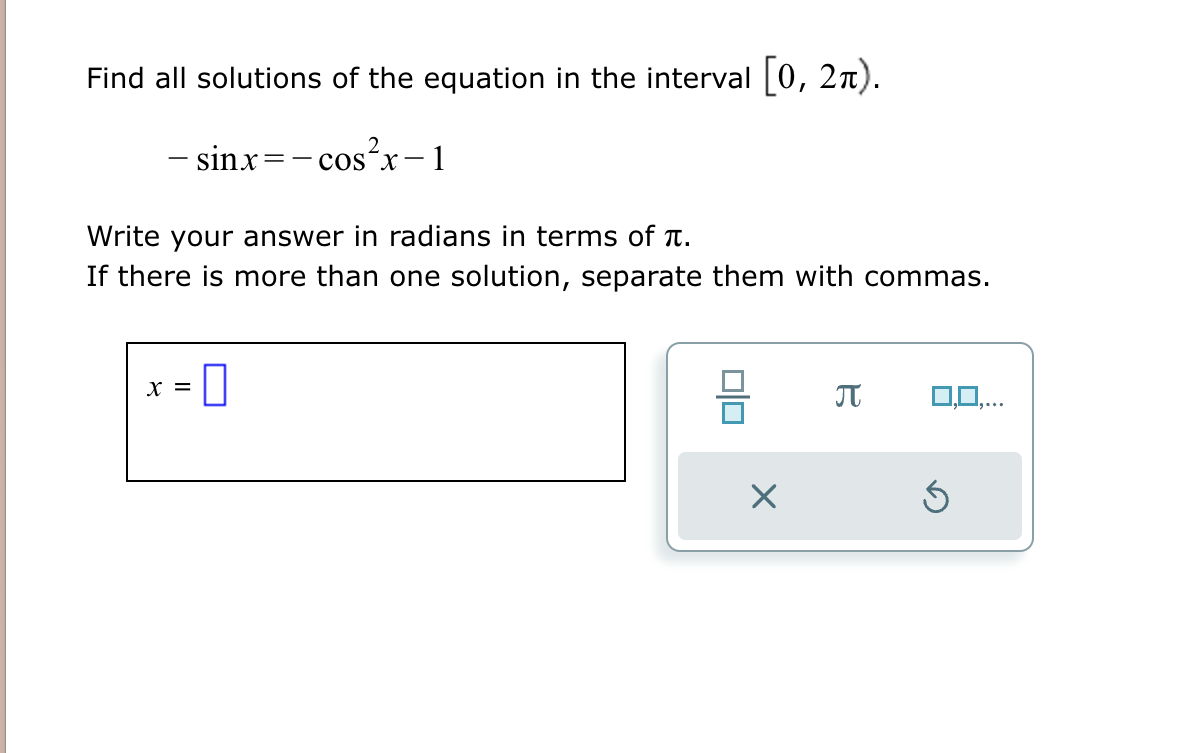Screen dimensions: 1192x753
Task: Click the large answer entry panel
Action: click(376, 412)
